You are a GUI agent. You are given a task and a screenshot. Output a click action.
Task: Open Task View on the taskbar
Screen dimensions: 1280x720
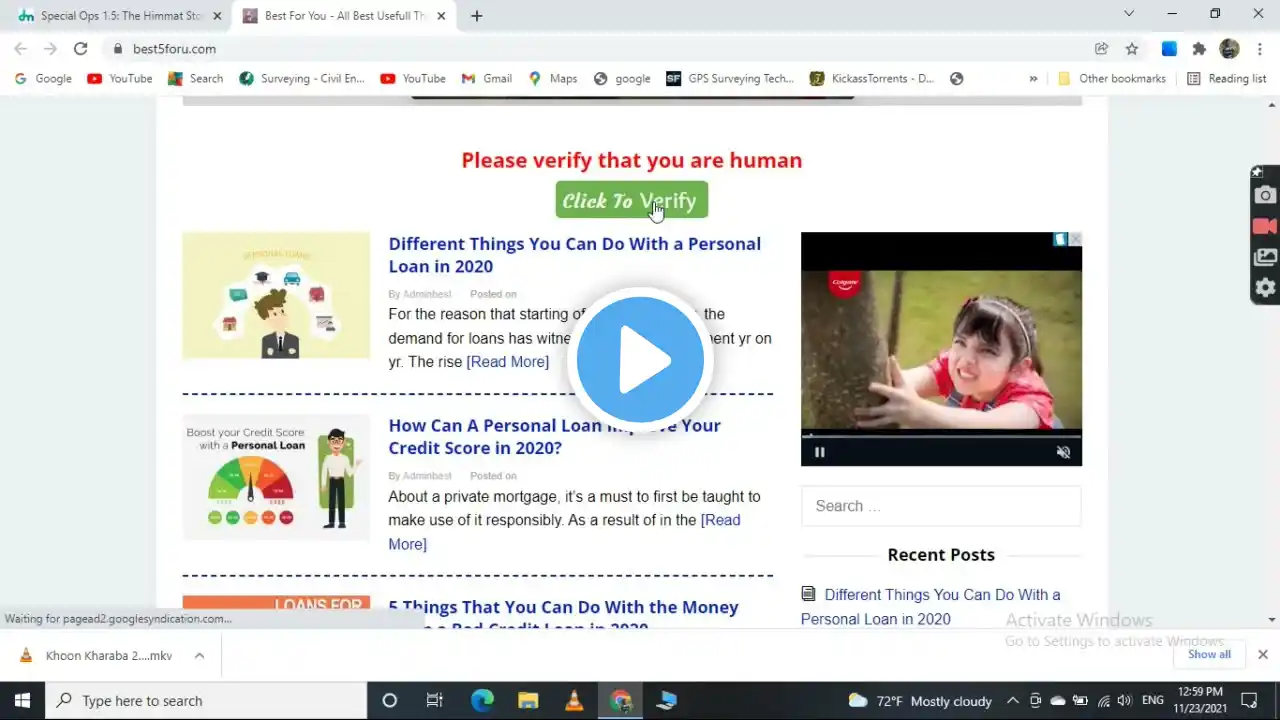coord(435,700)
